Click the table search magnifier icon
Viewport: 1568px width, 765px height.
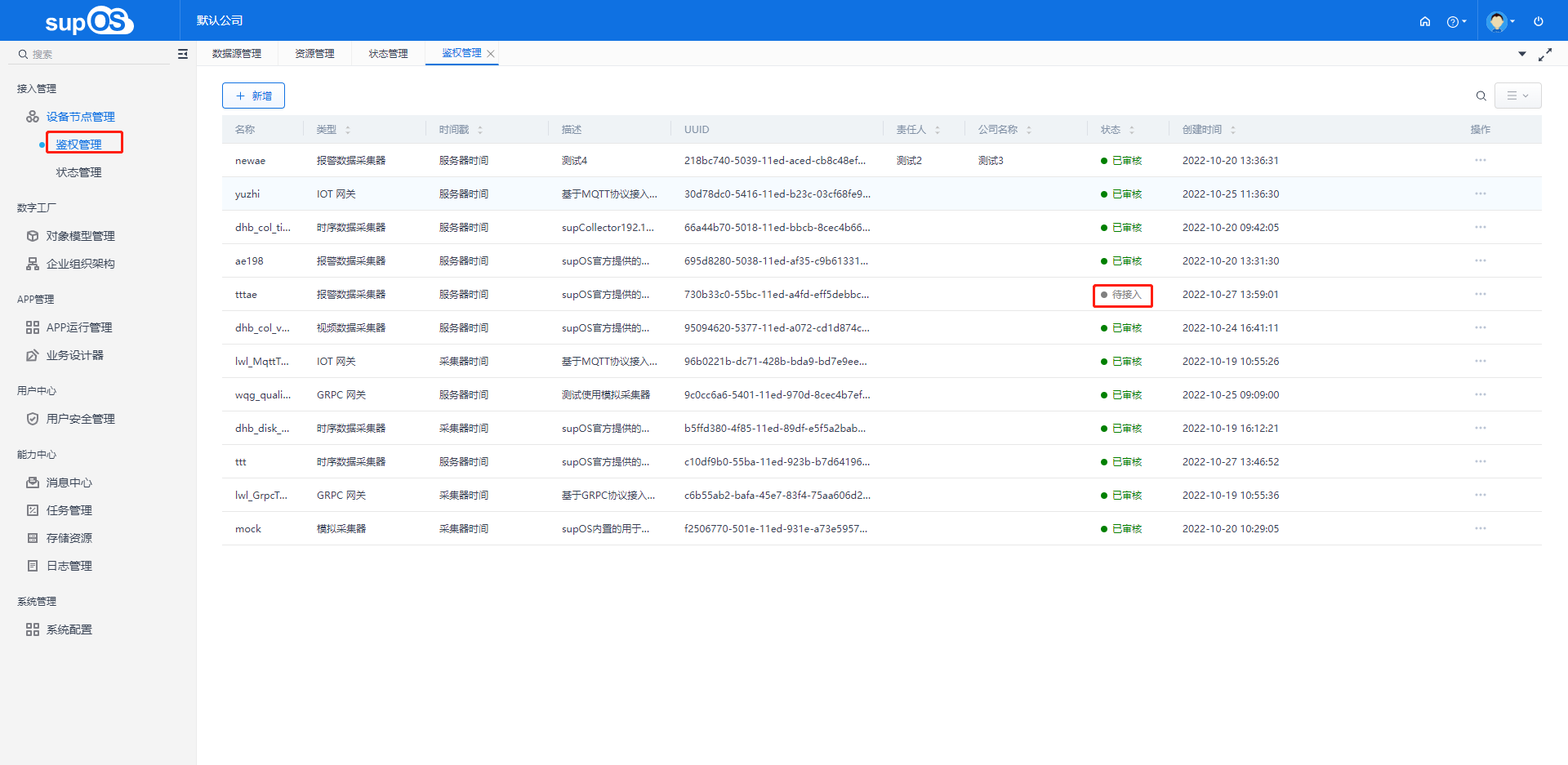[x=1481, y=96]
